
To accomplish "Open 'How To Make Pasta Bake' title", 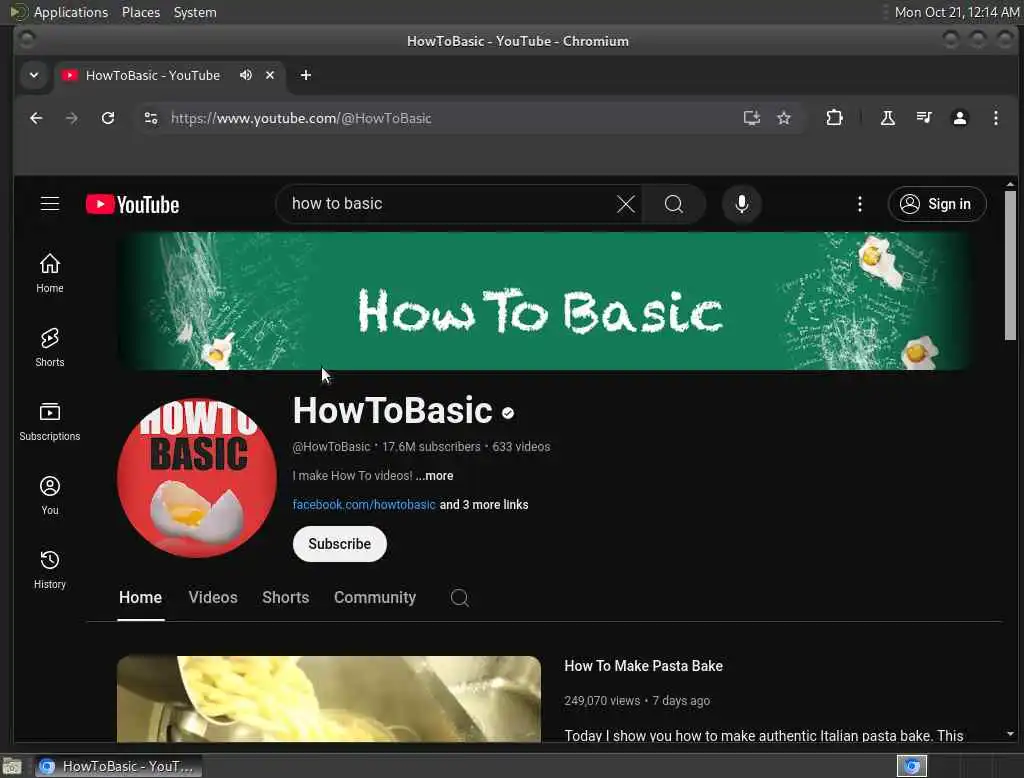I will pos(643,666).
